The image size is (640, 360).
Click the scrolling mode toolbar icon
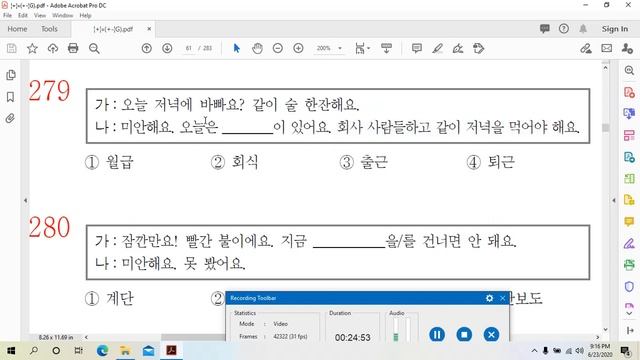386,49
